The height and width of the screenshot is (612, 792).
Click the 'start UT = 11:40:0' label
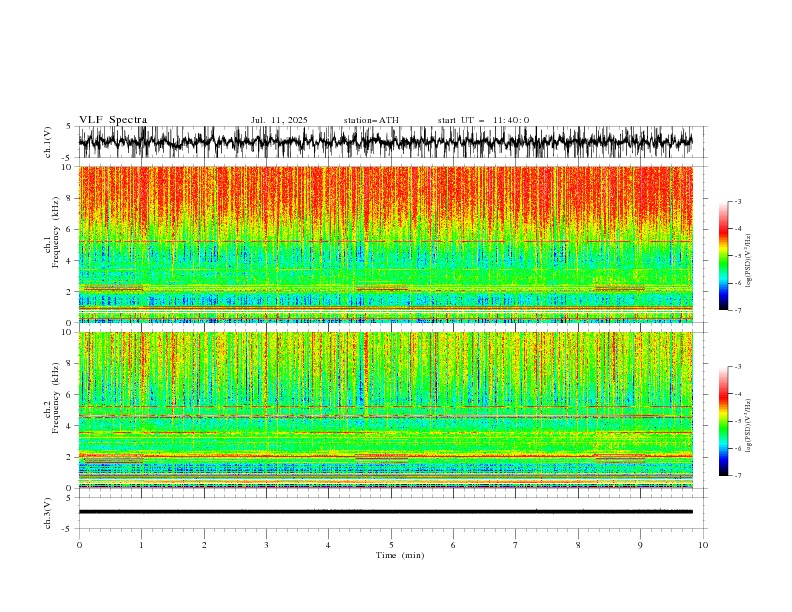(x=483, y=120)
